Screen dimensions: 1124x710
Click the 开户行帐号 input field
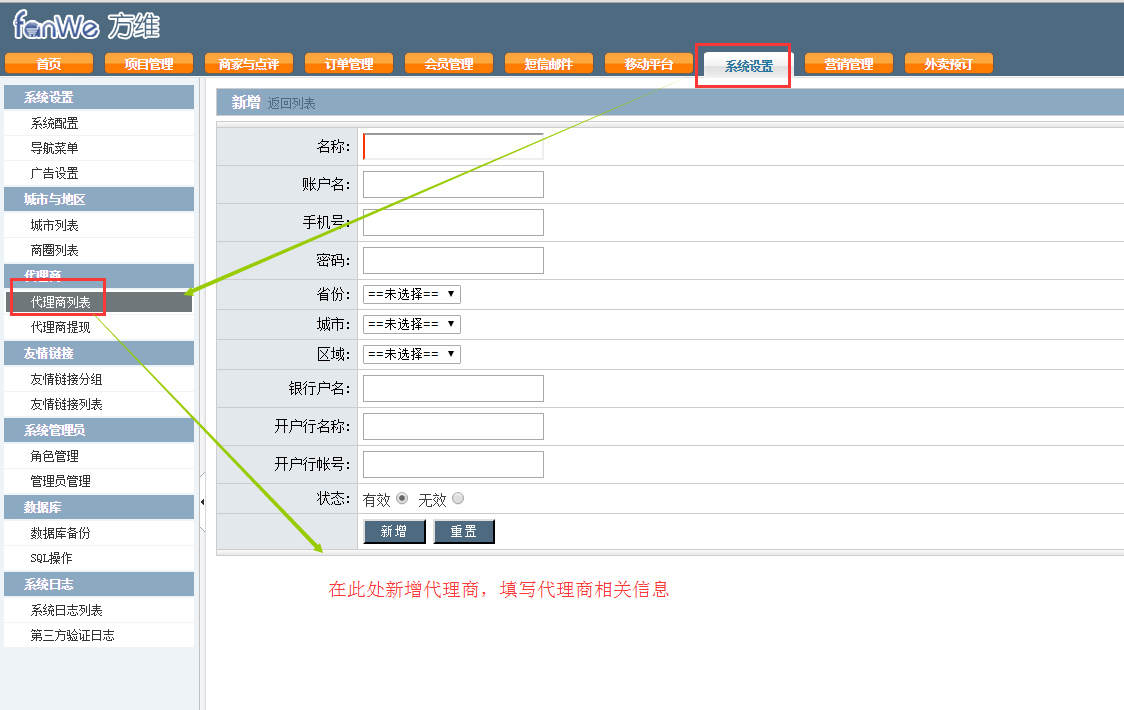[453, 464]
